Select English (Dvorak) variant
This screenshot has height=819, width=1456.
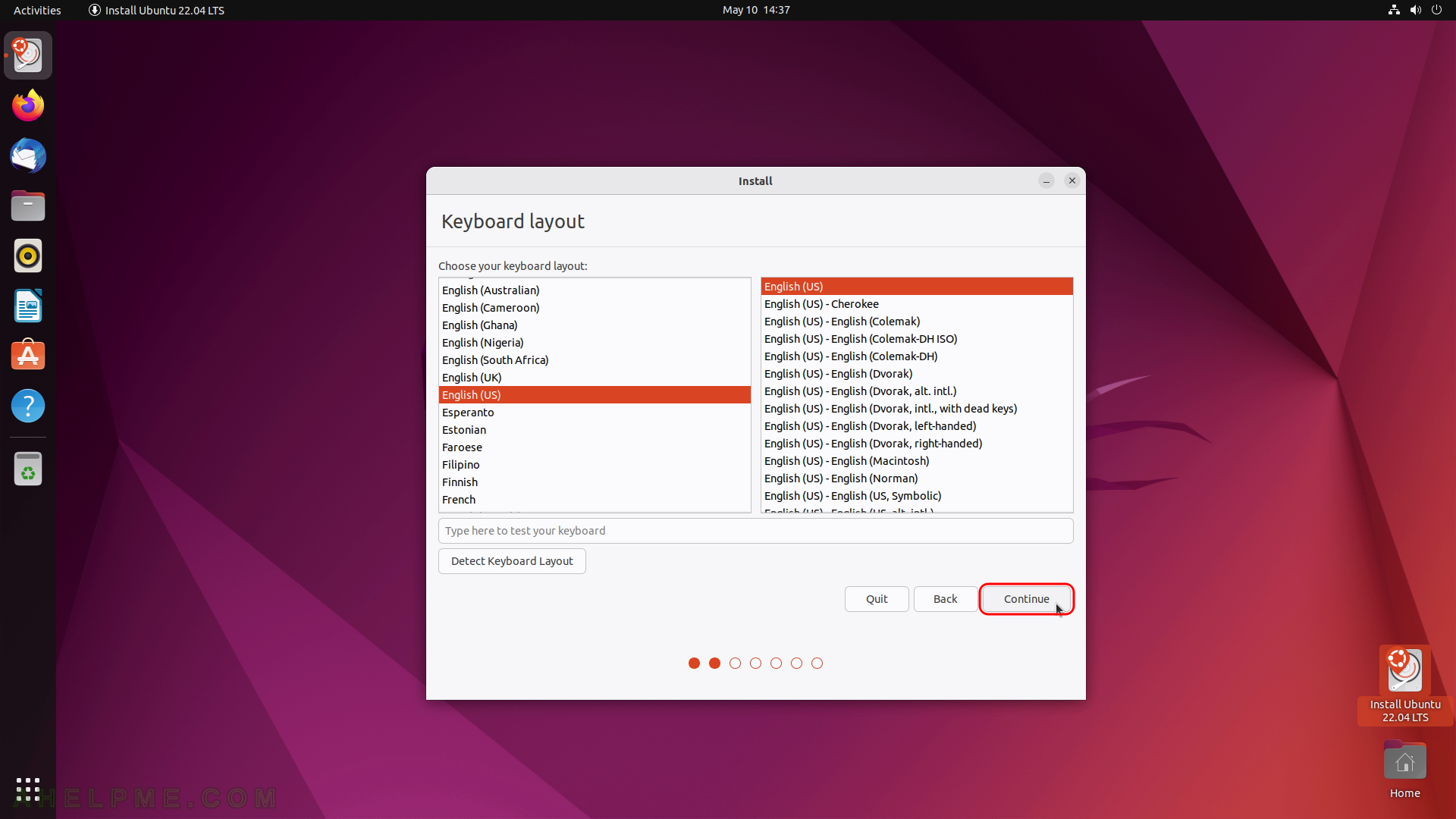click(x=917, y=374)
